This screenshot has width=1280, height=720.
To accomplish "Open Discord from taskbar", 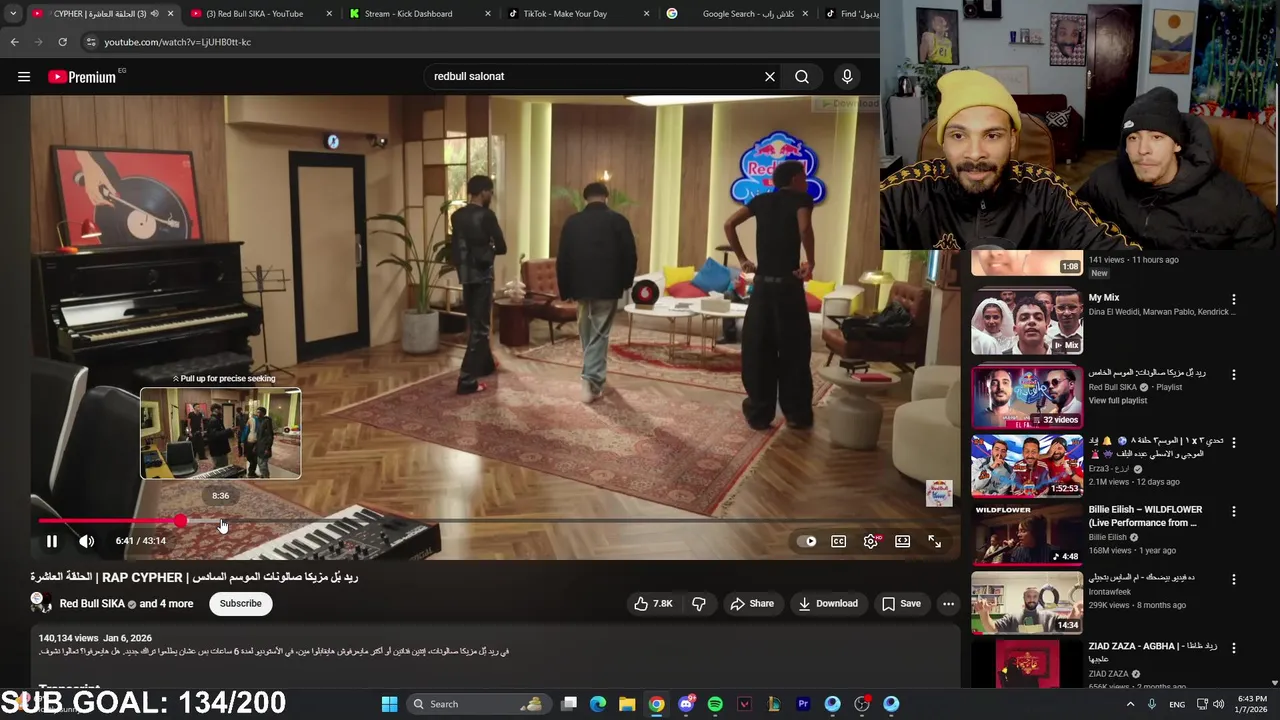I will point(686,704).
